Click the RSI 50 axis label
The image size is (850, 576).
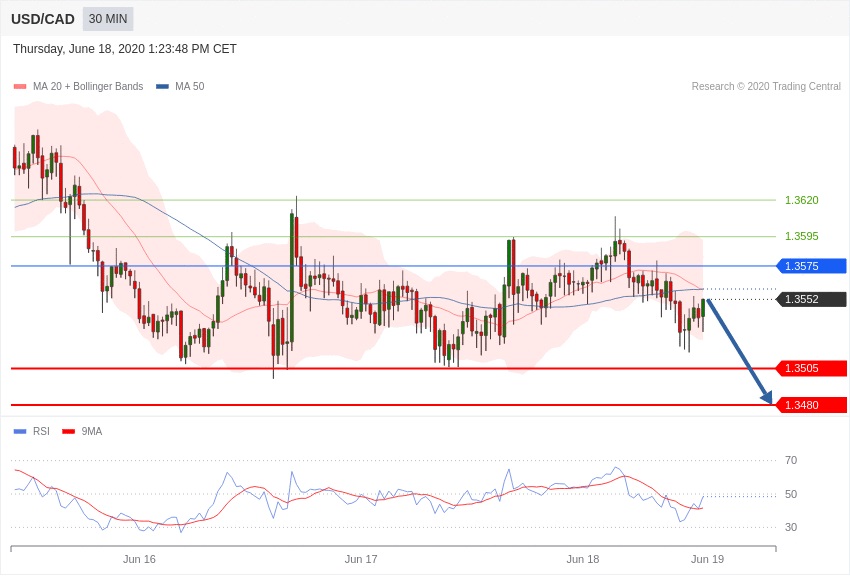[x=791, y=494]
